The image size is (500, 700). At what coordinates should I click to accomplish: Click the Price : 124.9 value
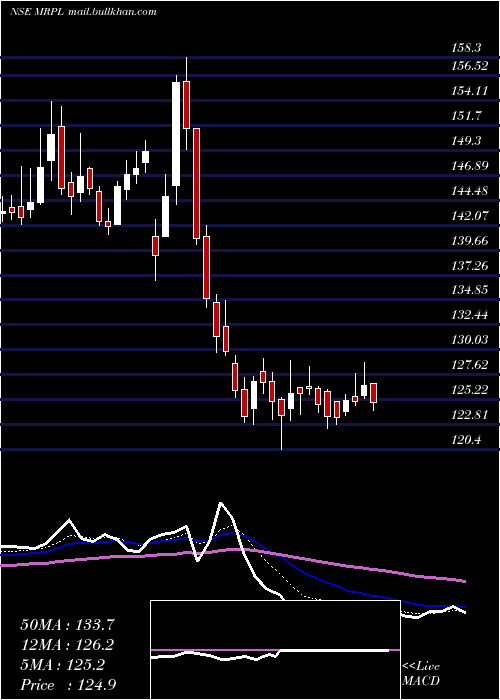pos(68,685)
